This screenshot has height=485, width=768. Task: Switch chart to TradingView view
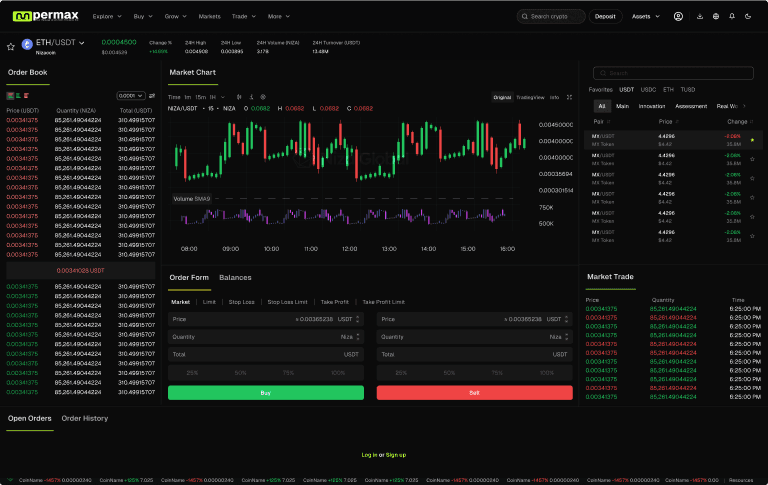pos(530,97)
